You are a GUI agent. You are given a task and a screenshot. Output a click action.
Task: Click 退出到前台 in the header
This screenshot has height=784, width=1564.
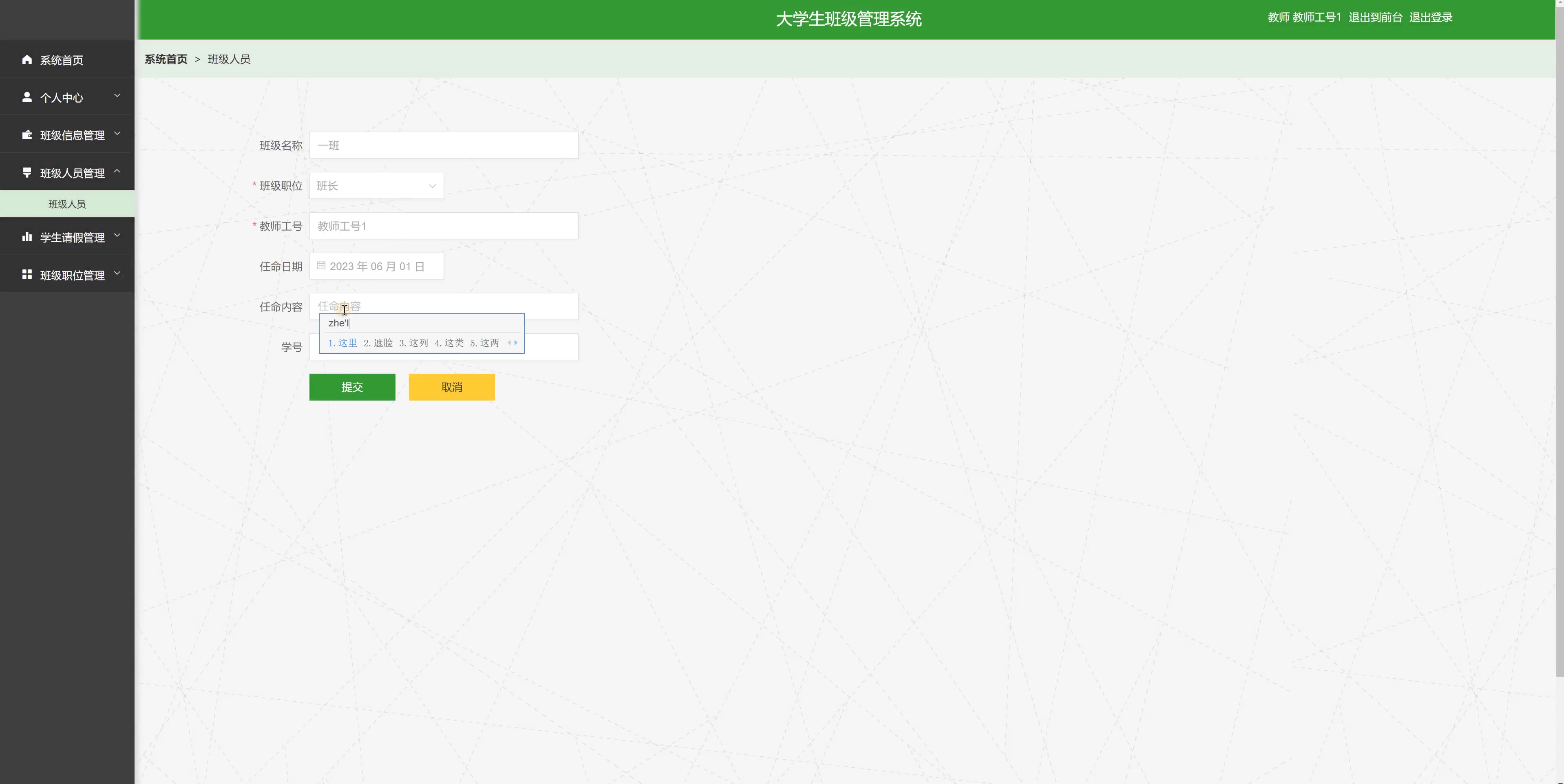tap(1375, 18)
